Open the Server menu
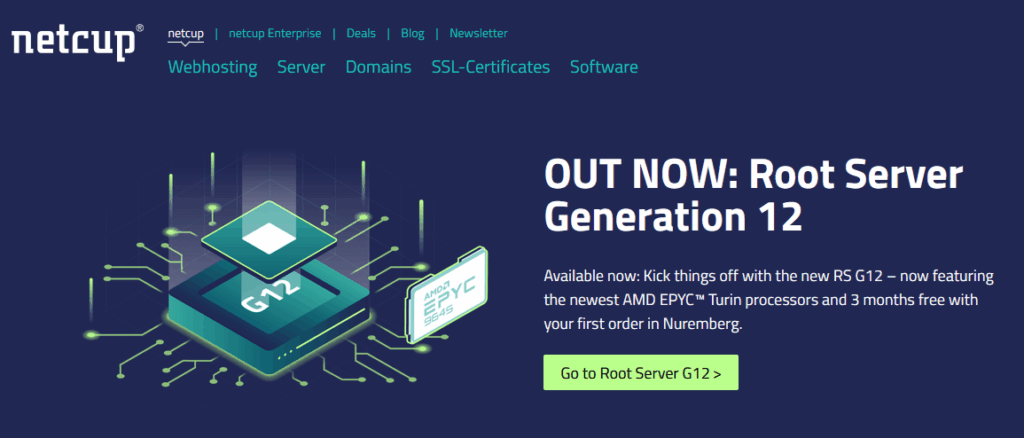This screenshot has width=1024, height=438. 301,67
